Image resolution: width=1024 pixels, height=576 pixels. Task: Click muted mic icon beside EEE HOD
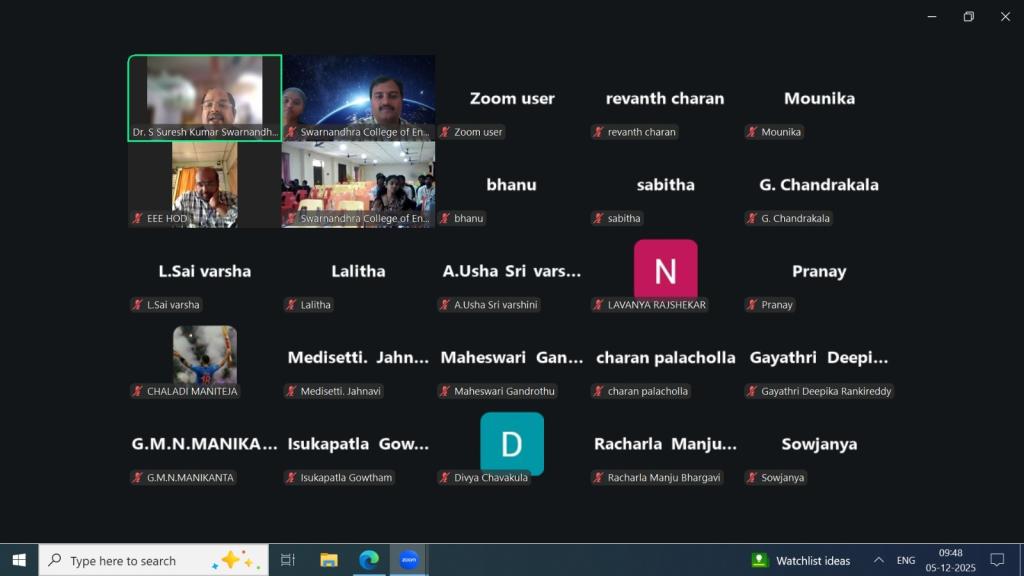[x=138, y=218]
